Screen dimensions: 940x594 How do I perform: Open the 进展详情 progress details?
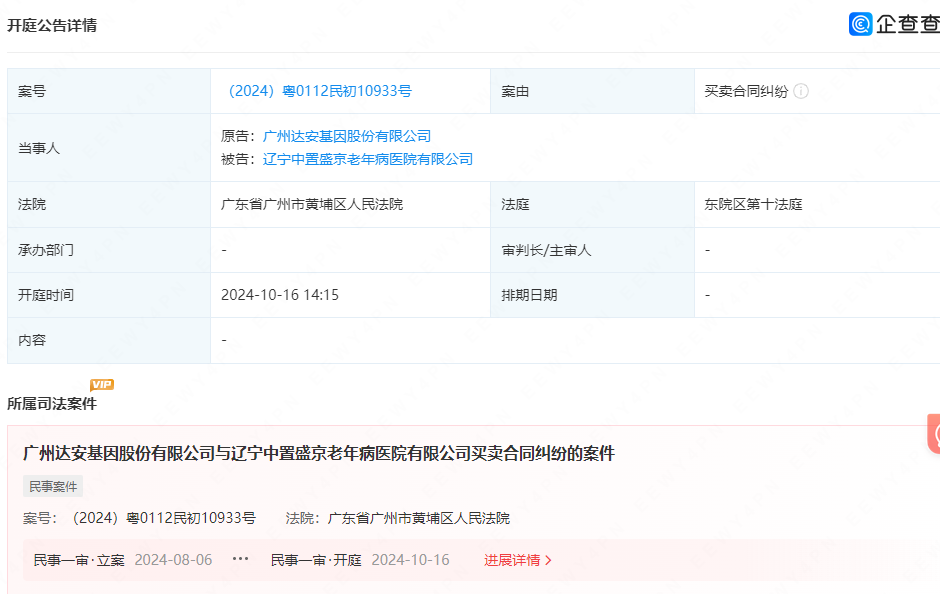pyautogui.click(x=514, y=561)
